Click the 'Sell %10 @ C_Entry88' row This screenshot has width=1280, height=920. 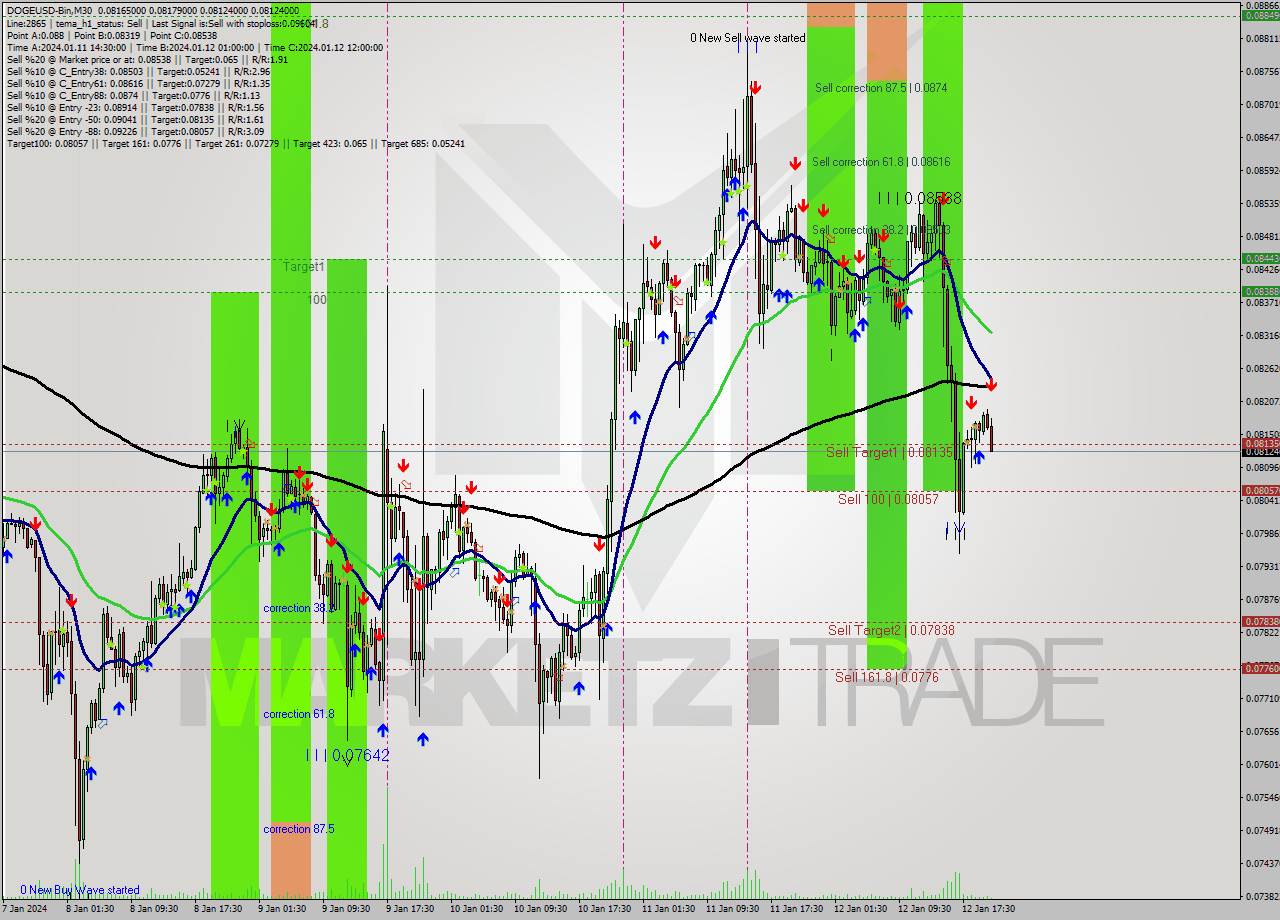tap(133, 95)
